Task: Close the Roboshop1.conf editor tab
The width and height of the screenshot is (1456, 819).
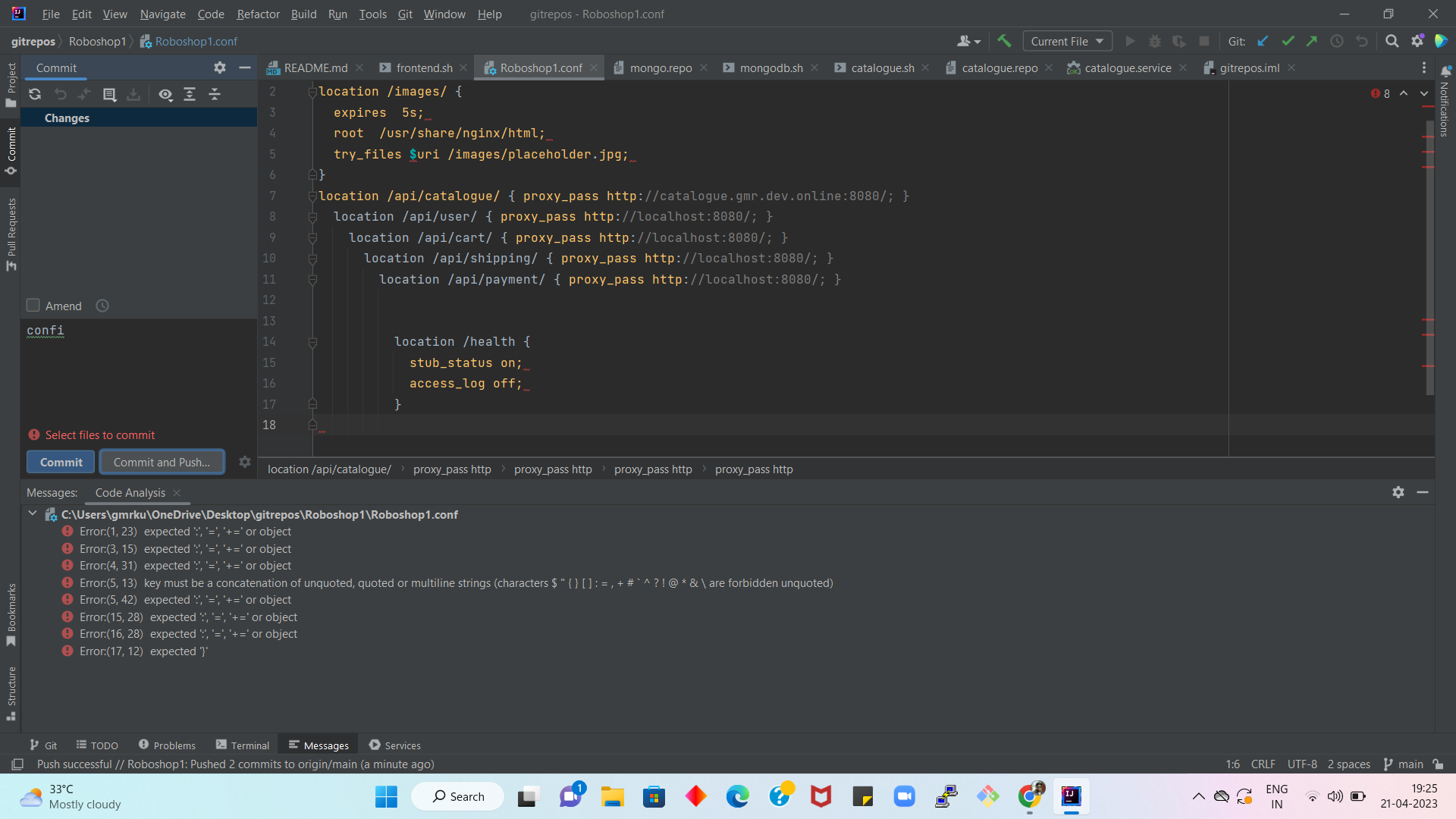Action: [594, 67]
